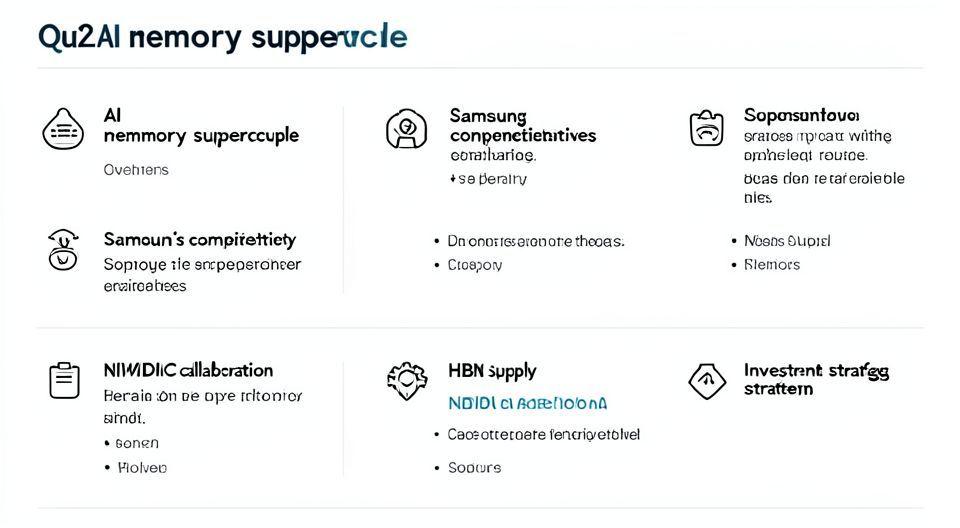Click the Ovehtens text under AI nemmory

point(136,170)
